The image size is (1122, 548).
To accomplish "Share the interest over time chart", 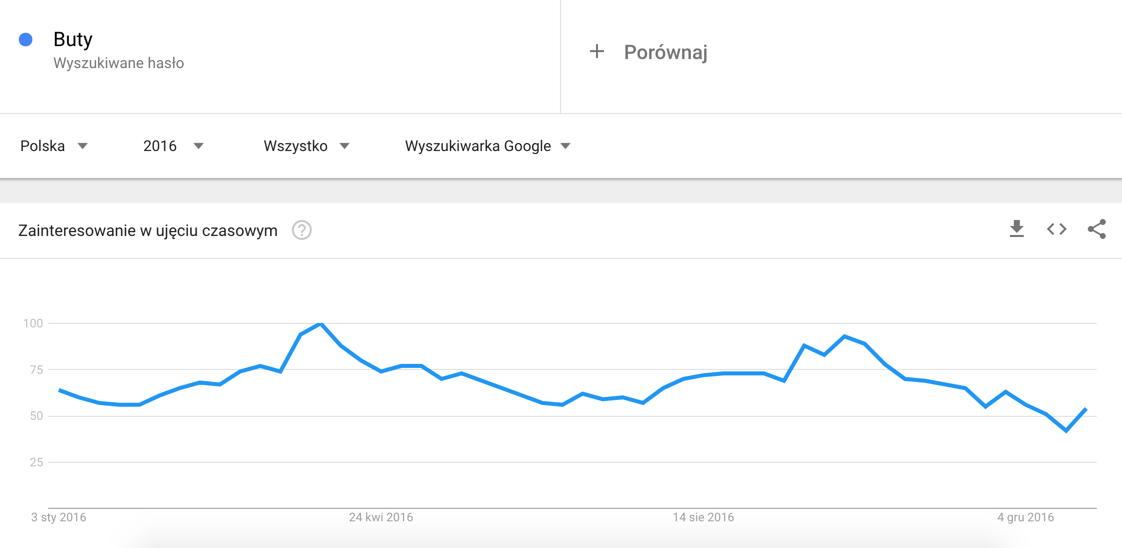I will (x=1097, y=229).
